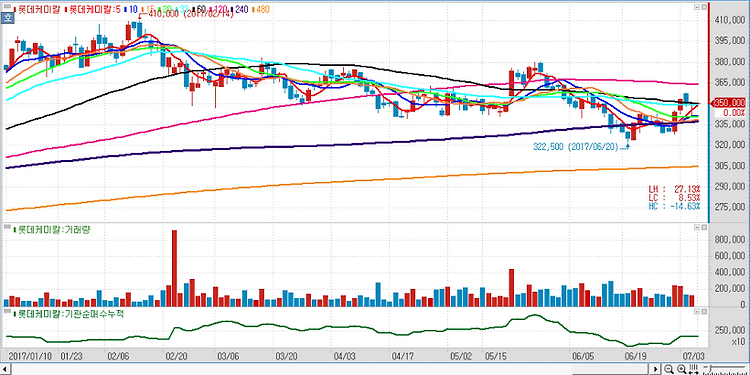
Task: Minimize the price chart pane
Action: [697, 7]
